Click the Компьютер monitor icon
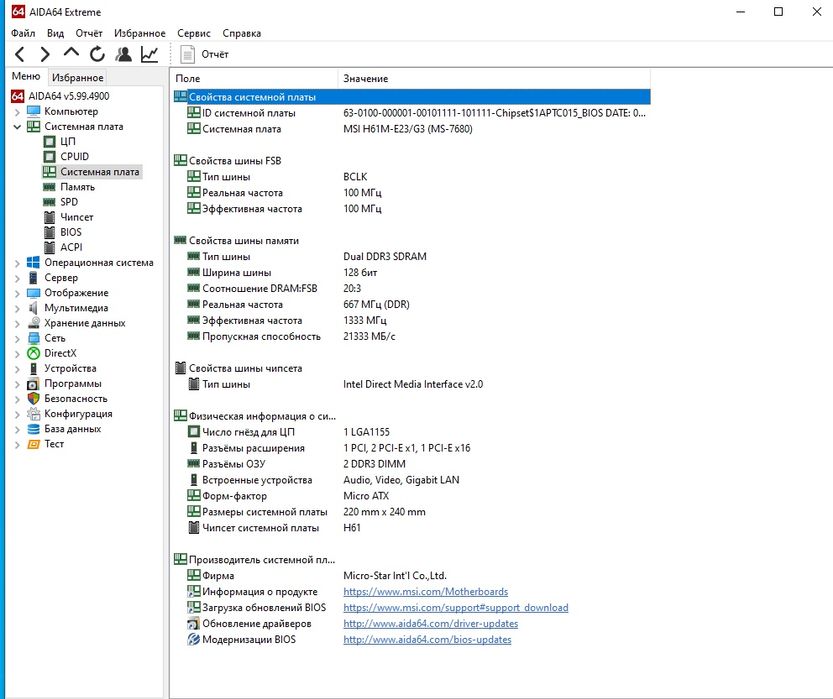Screen dimensions: 833x699 coord(33,112)
